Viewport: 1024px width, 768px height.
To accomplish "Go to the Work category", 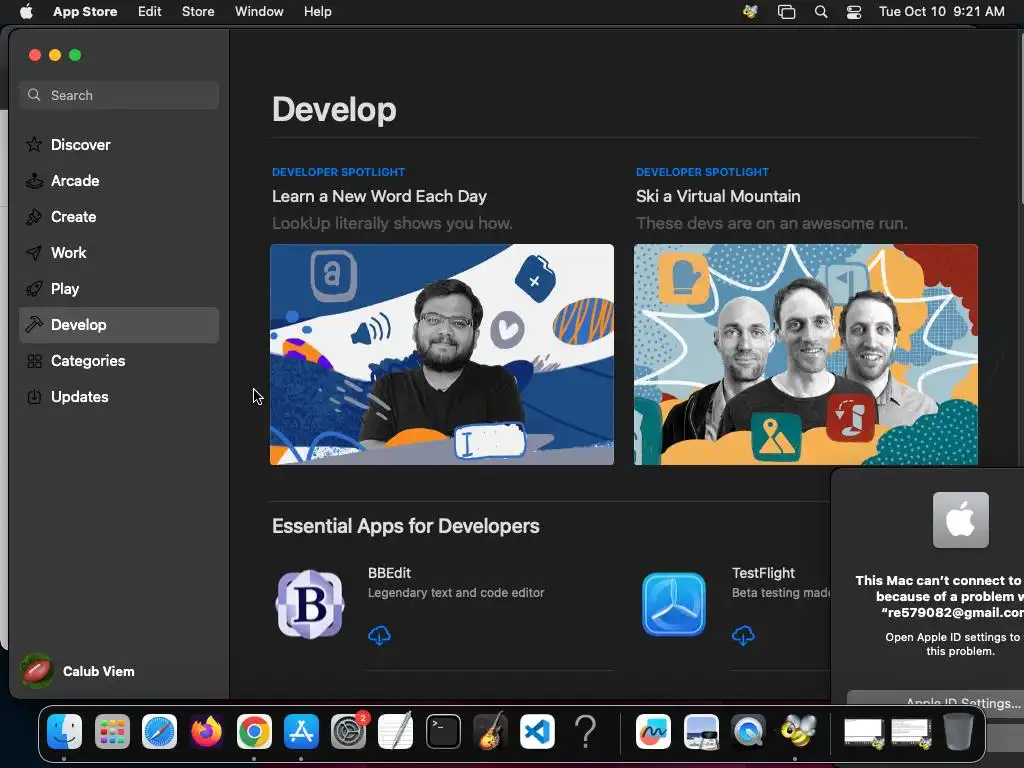I will [119, 253].
